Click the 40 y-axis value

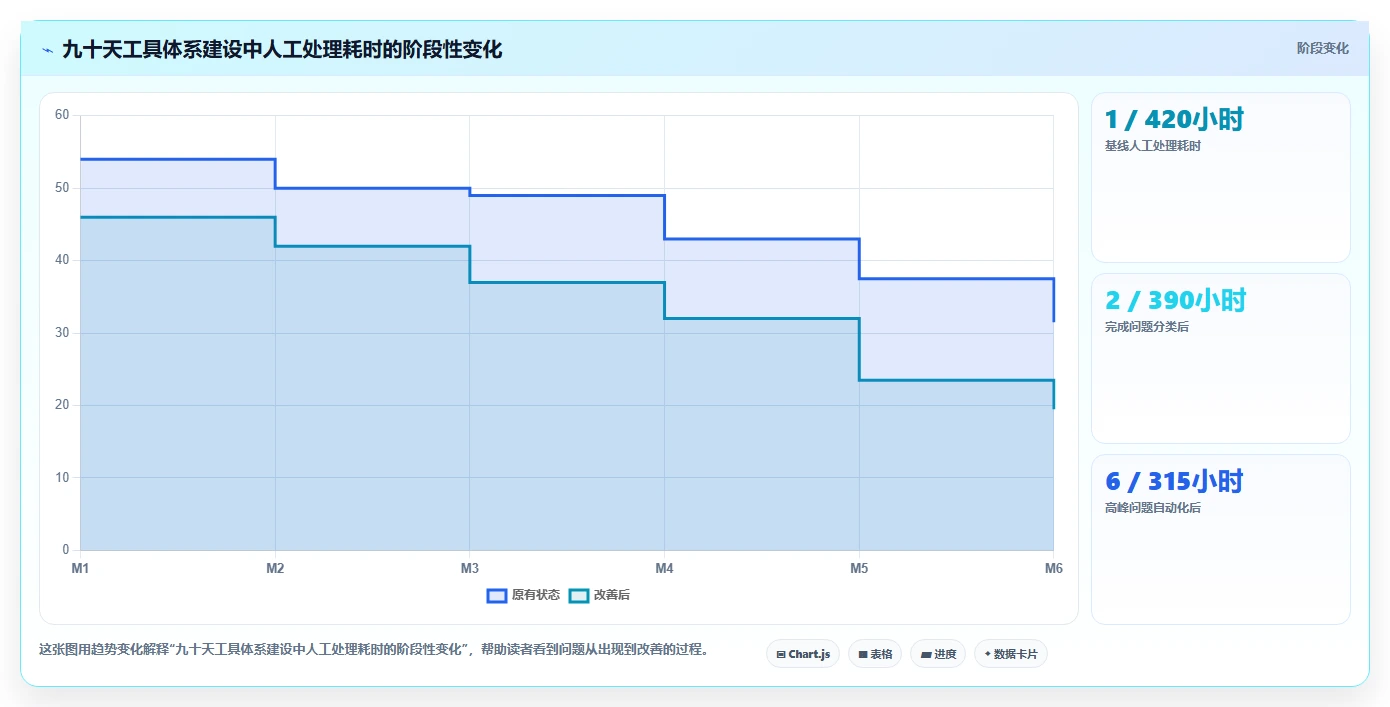point(62,260)
